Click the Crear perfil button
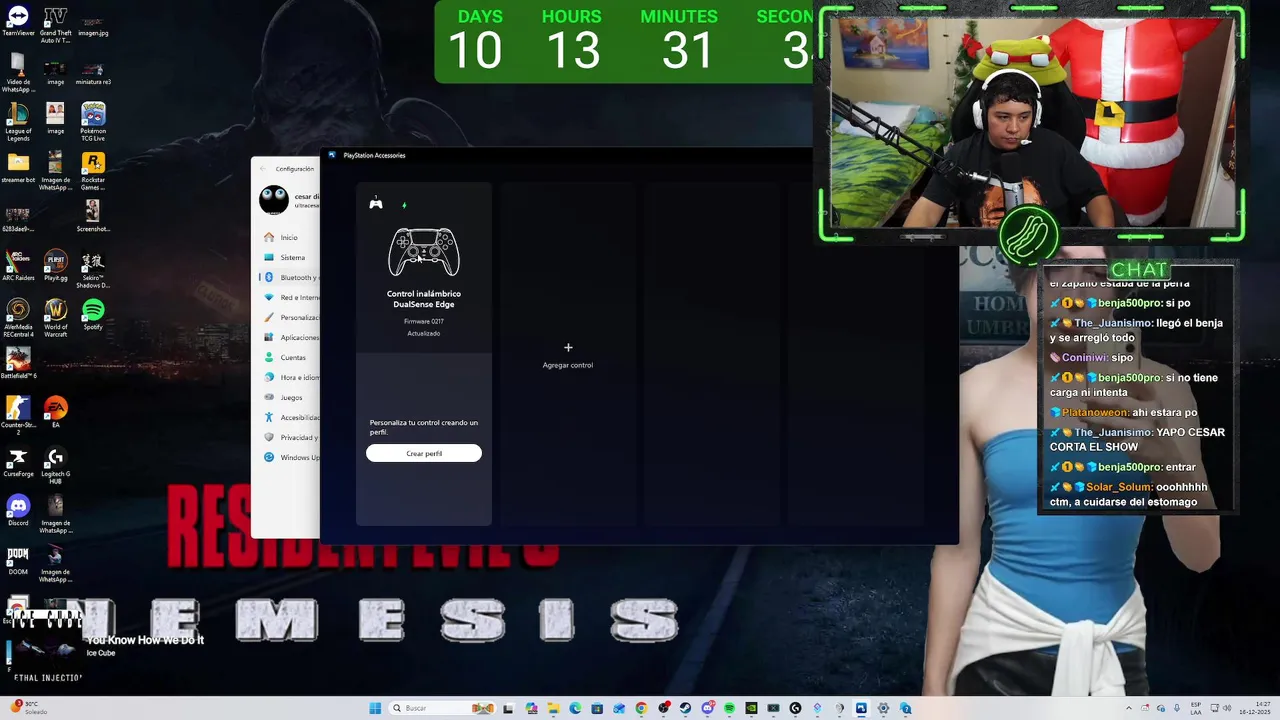The width and height of the screenshot is (1280, 720). click(x=424, y=453)
